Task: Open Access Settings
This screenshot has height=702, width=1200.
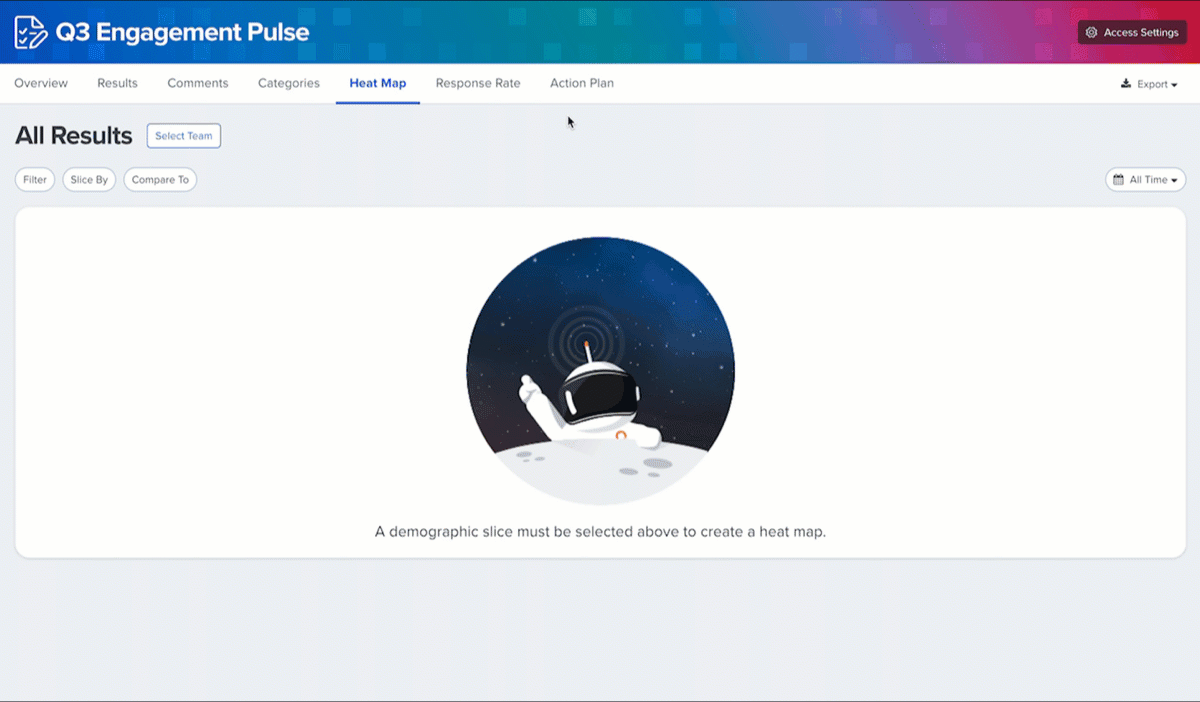Action: (1132, 33)
